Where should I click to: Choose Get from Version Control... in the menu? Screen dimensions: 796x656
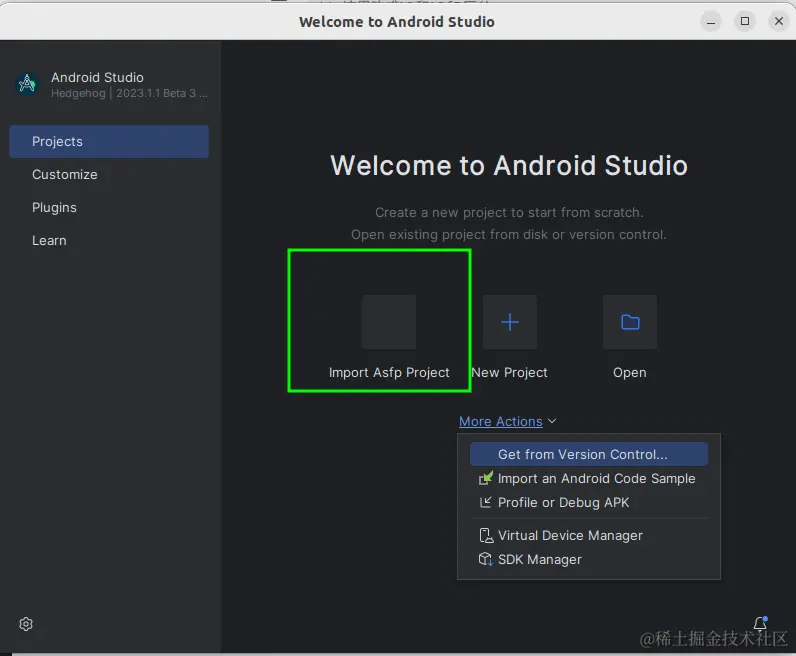[589, 454]
